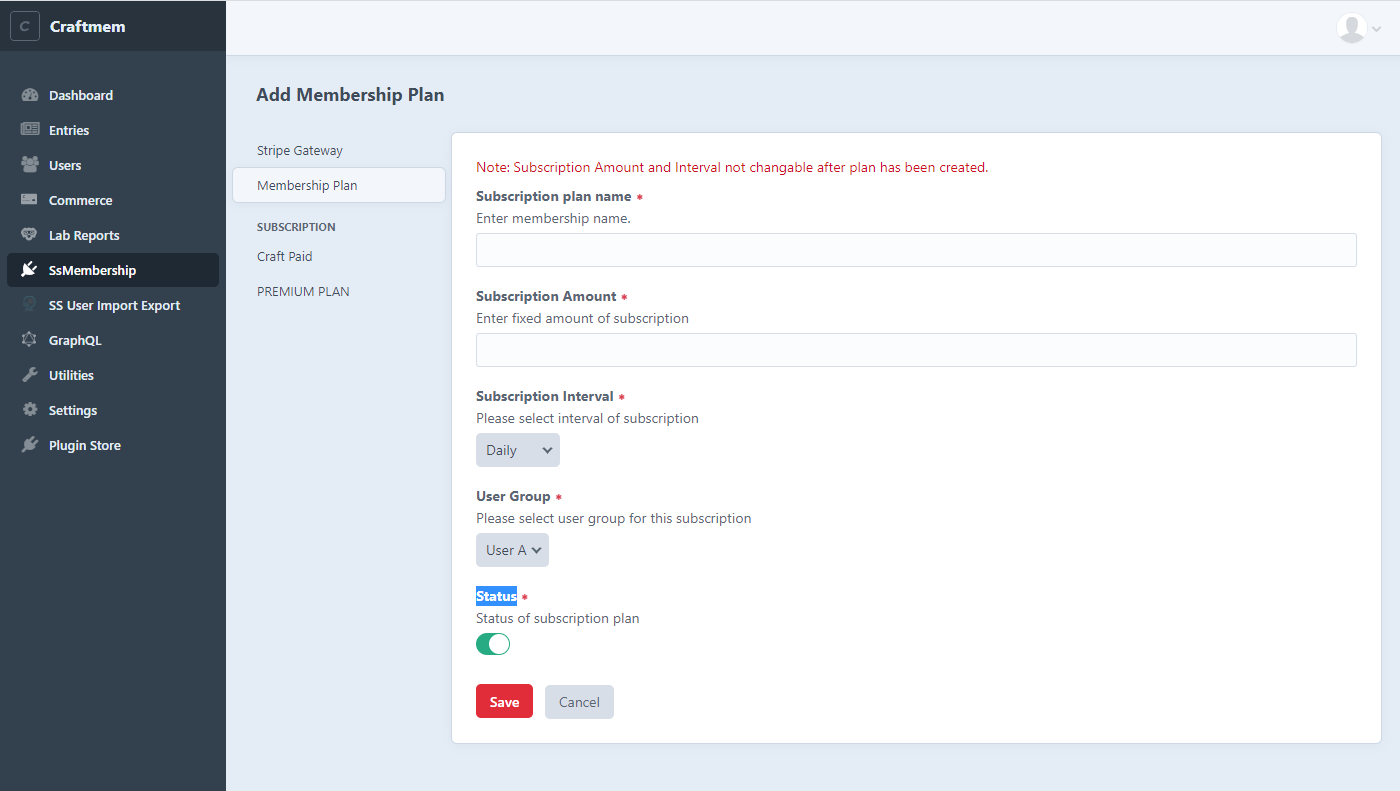
Task: Click the Plugin Store plug icon
Action: click(30, 445)
